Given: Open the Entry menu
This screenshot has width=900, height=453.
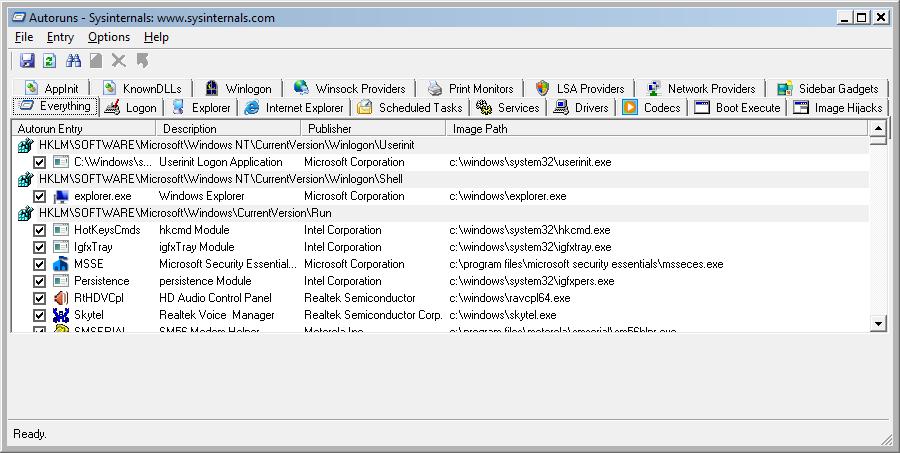Looking at the screenshot, I should 60,37.
